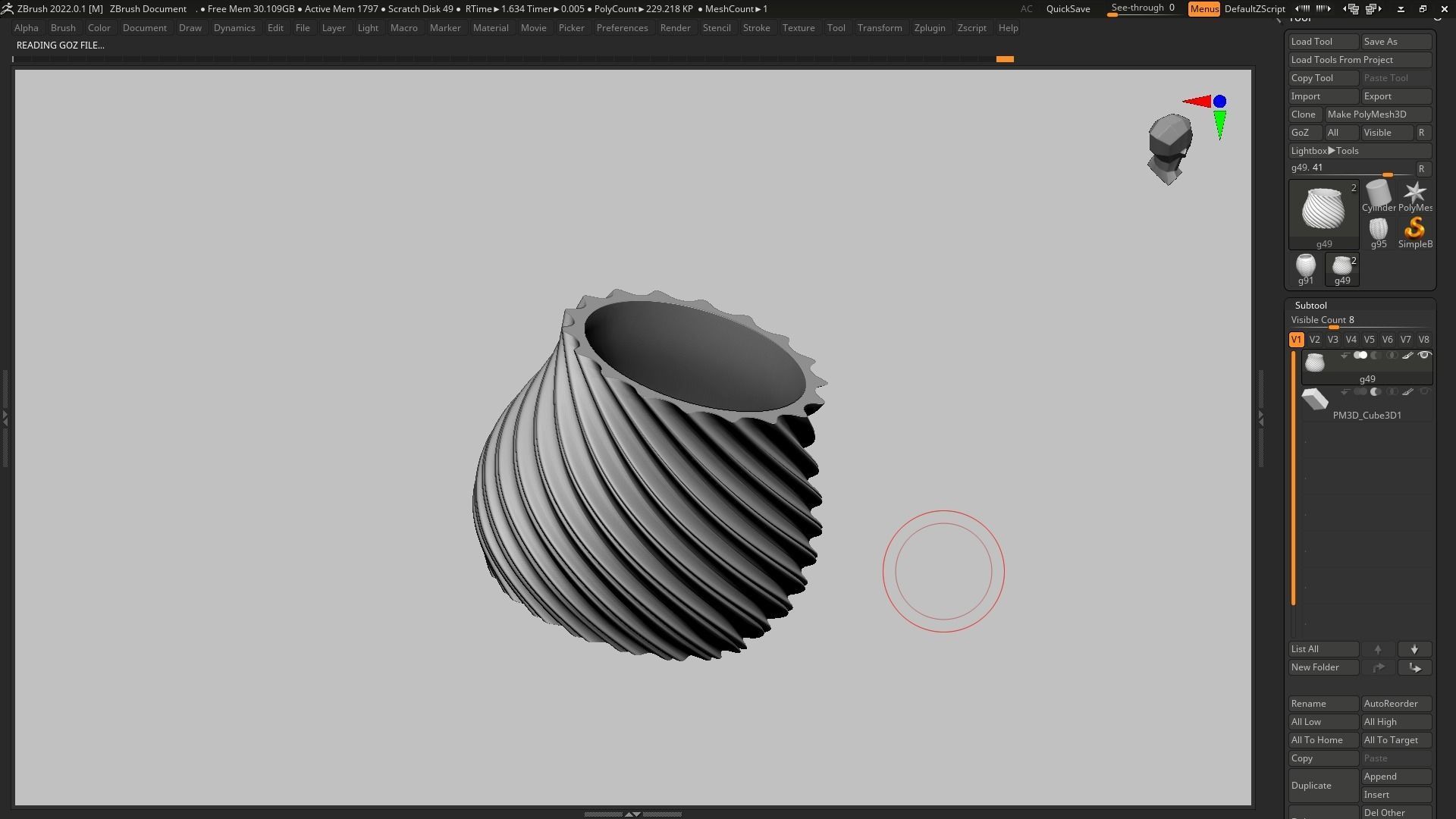Image resolution: width=1456 pixels, height=819 pixels.
Task: Open the Texture menu
Action: pyautogui.click(x=799, y=28)
